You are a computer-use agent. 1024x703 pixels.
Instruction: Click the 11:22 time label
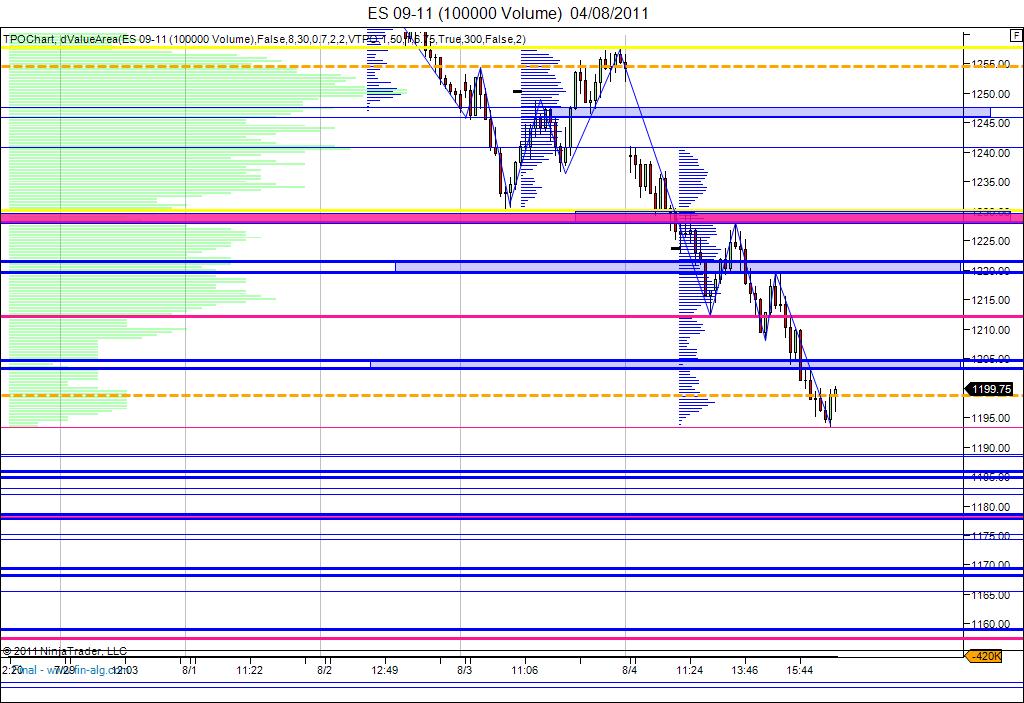(x=249, y=670)
